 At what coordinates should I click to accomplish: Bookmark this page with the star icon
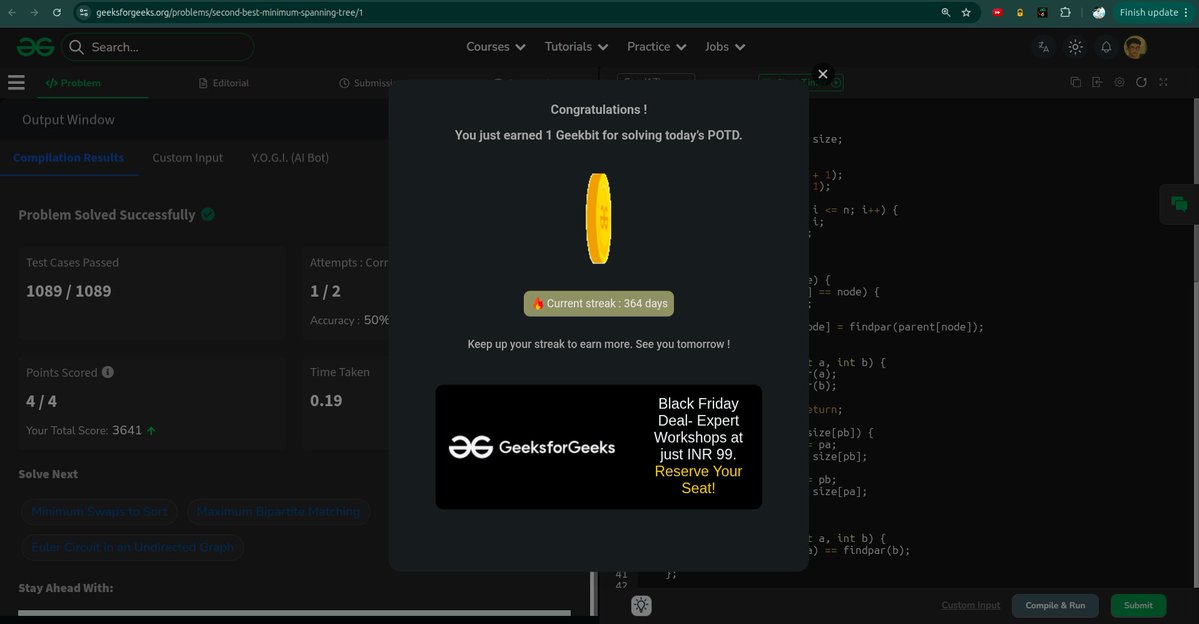(967, 12)
